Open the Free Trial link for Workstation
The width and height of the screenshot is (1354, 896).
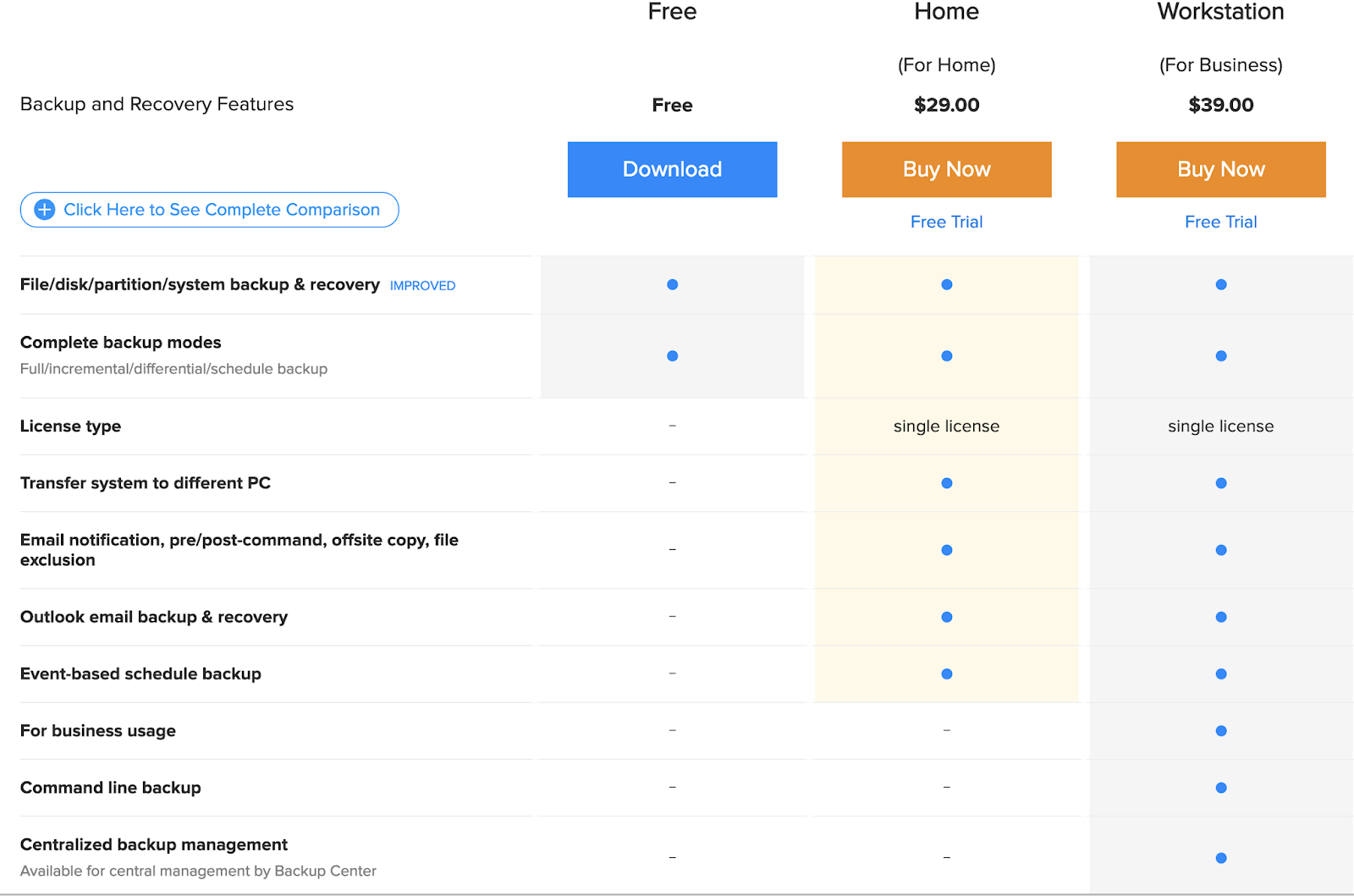(1220, 222)
